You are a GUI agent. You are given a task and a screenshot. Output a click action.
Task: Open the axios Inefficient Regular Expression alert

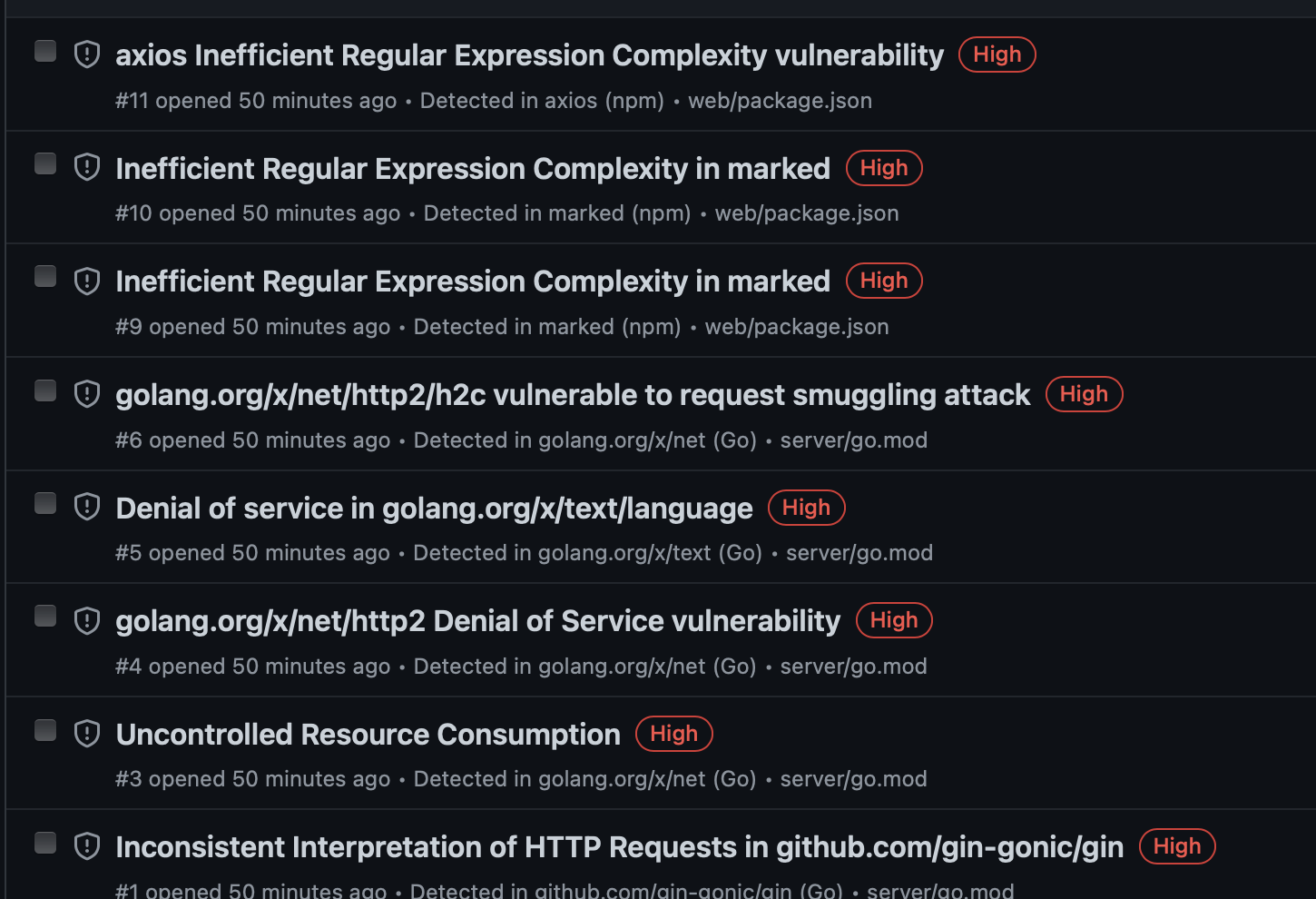(529, 54)
